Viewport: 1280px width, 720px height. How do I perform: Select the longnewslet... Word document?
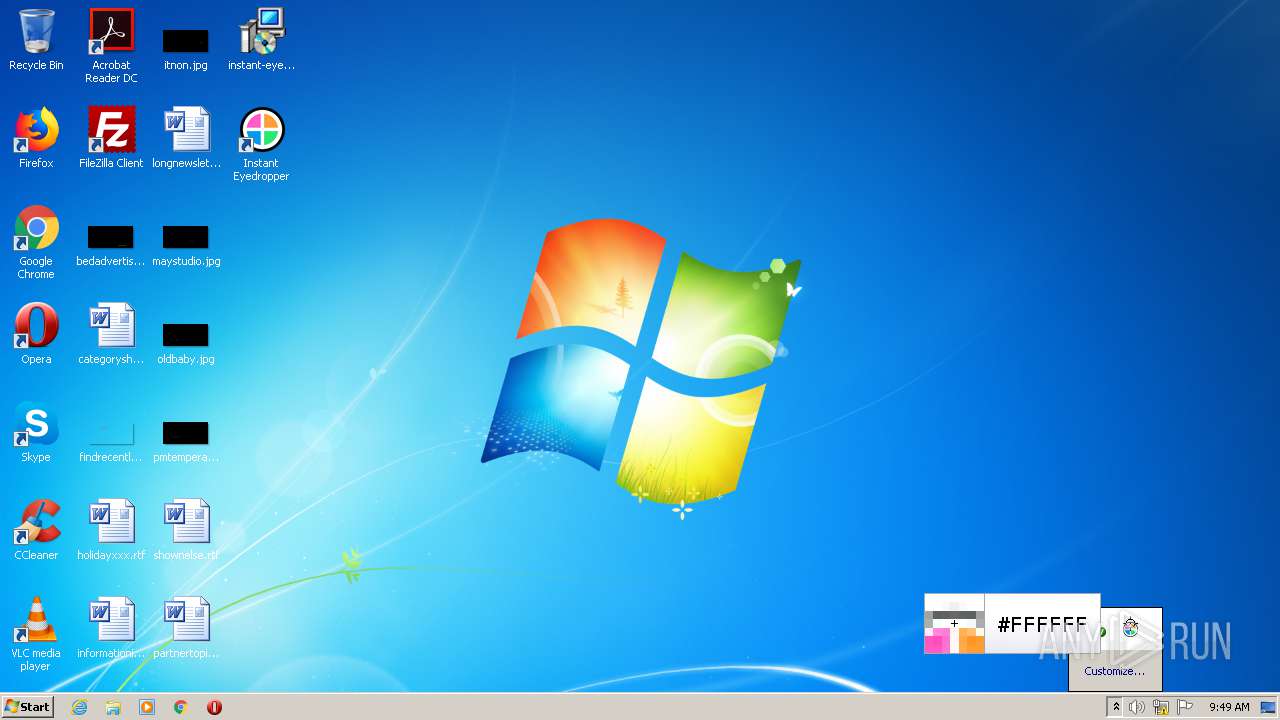tap(186, 138)
